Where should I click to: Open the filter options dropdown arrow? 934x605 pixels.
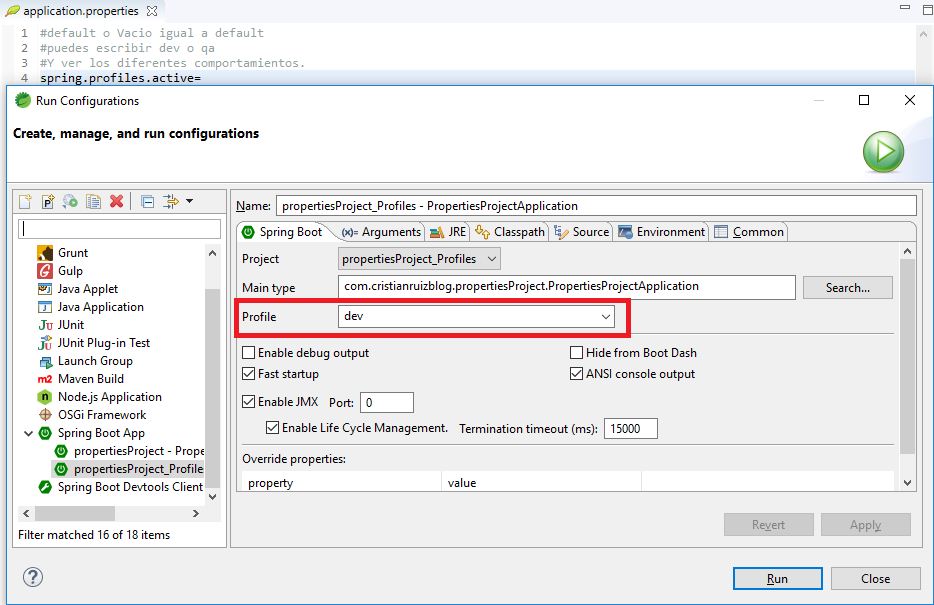tap(189, 201)
